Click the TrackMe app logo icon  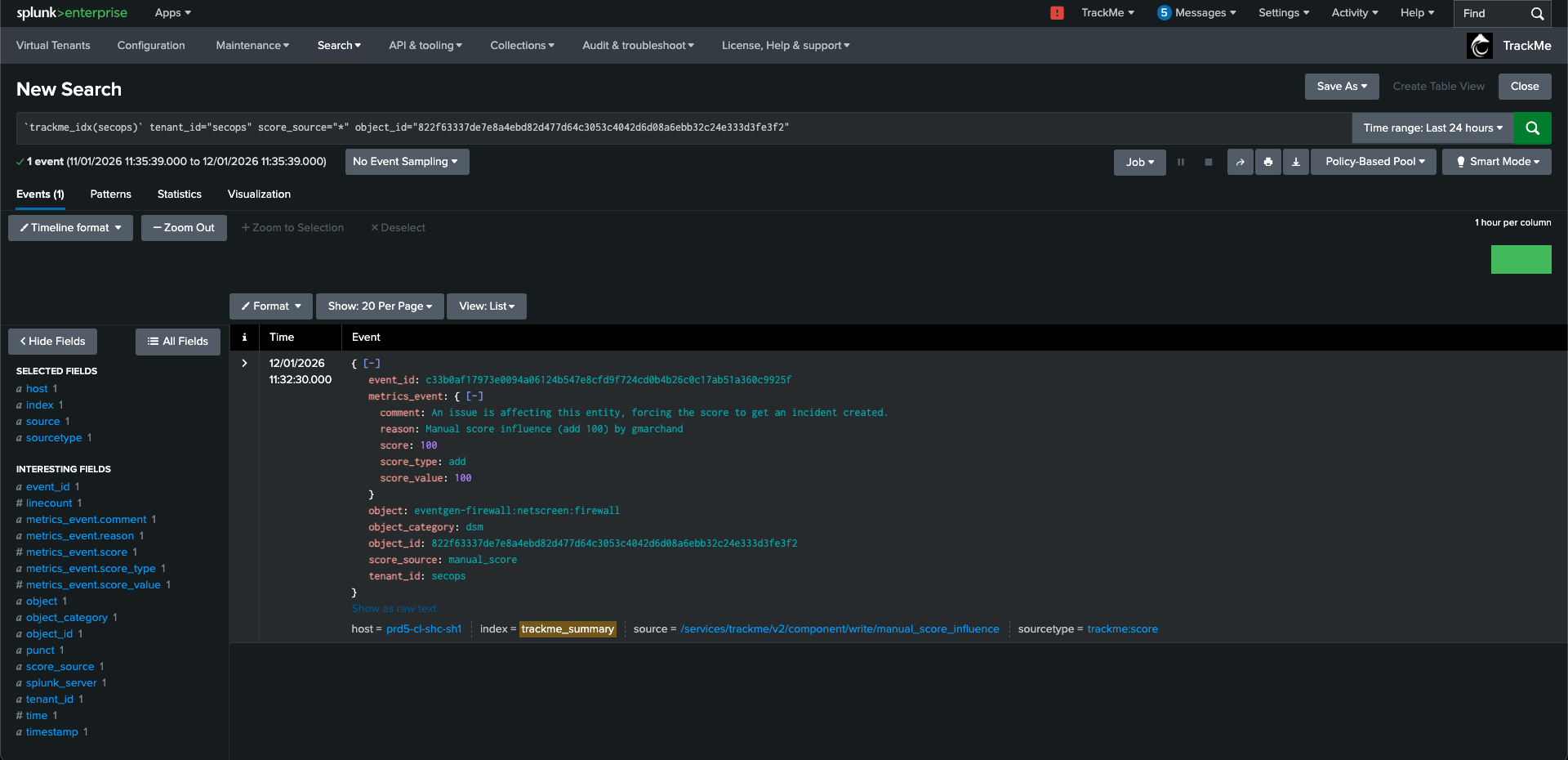pos(1480,46)
